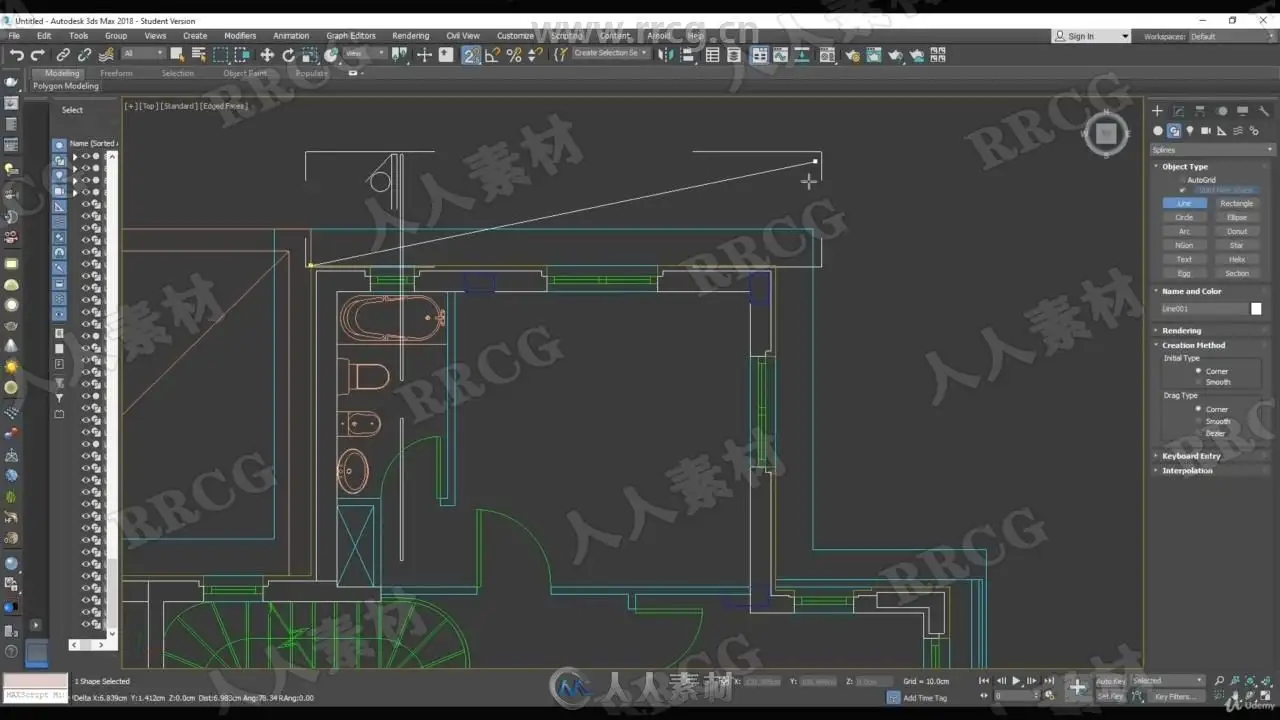Toggle the Percent Snap icon
This screenshot has height=720, width=1280.
(x=514, y=55)
